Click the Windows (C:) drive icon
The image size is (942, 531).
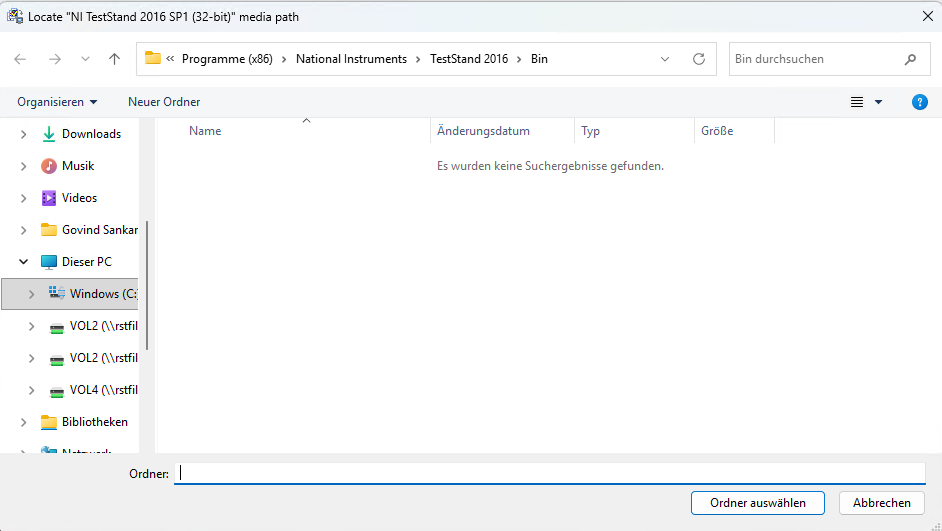click(x=56, y=293)
